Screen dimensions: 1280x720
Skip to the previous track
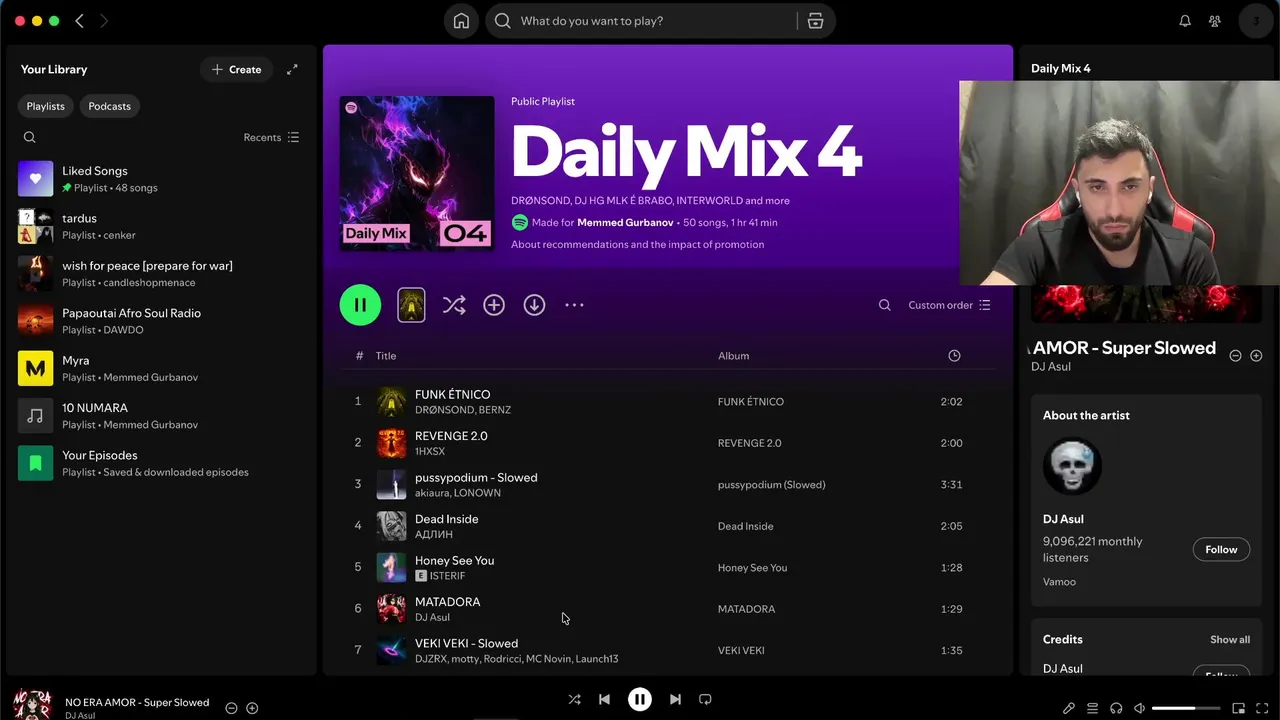(604, 700)
